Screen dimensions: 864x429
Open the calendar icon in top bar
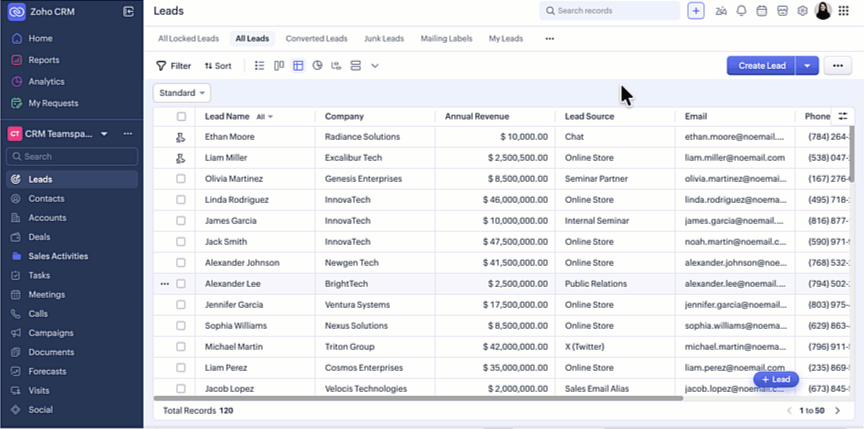pos(761,11)
